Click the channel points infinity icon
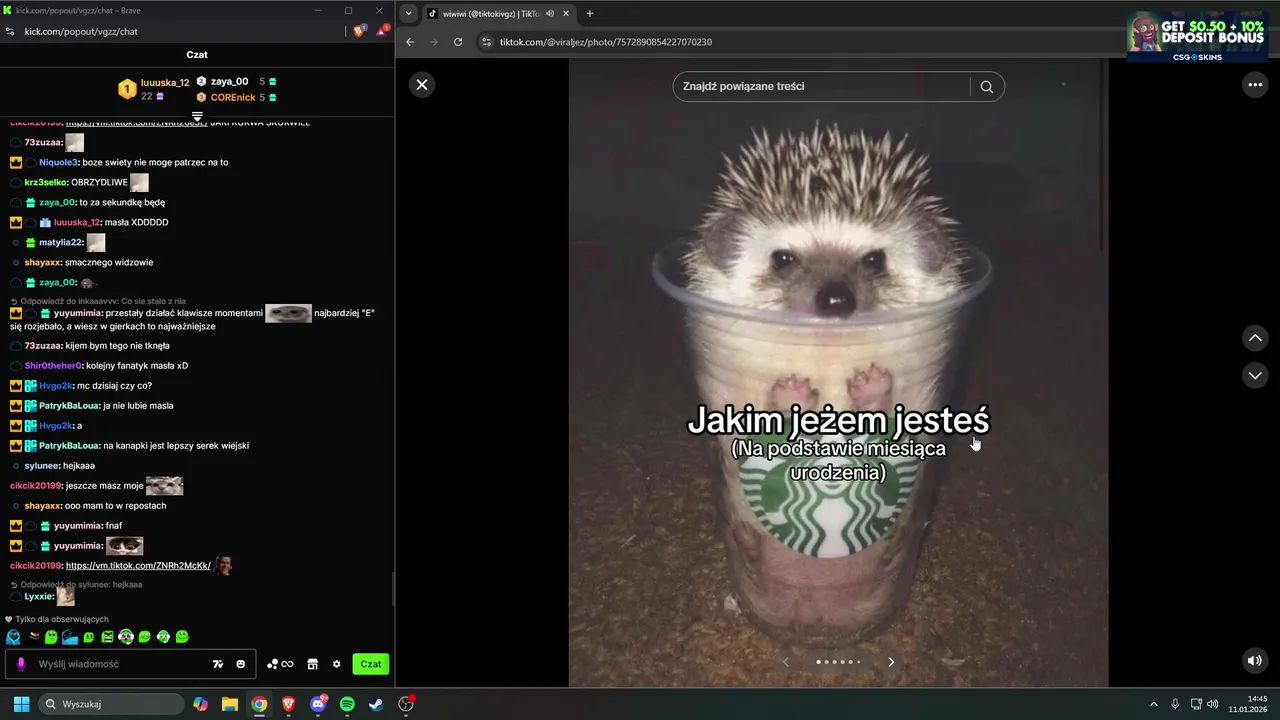The image size is (1280, 720). (x=280, y=664)
